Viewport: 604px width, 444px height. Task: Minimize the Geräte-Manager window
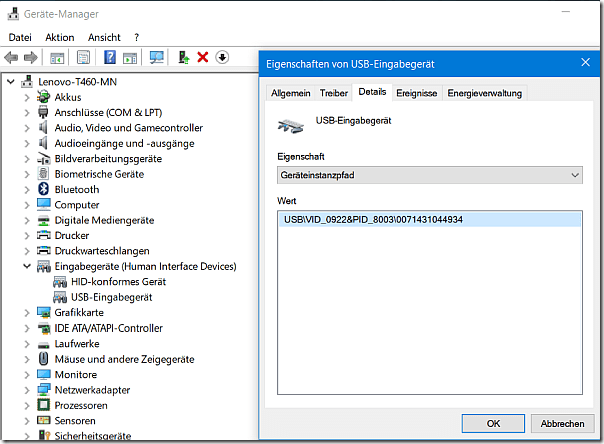pos(565,12)
